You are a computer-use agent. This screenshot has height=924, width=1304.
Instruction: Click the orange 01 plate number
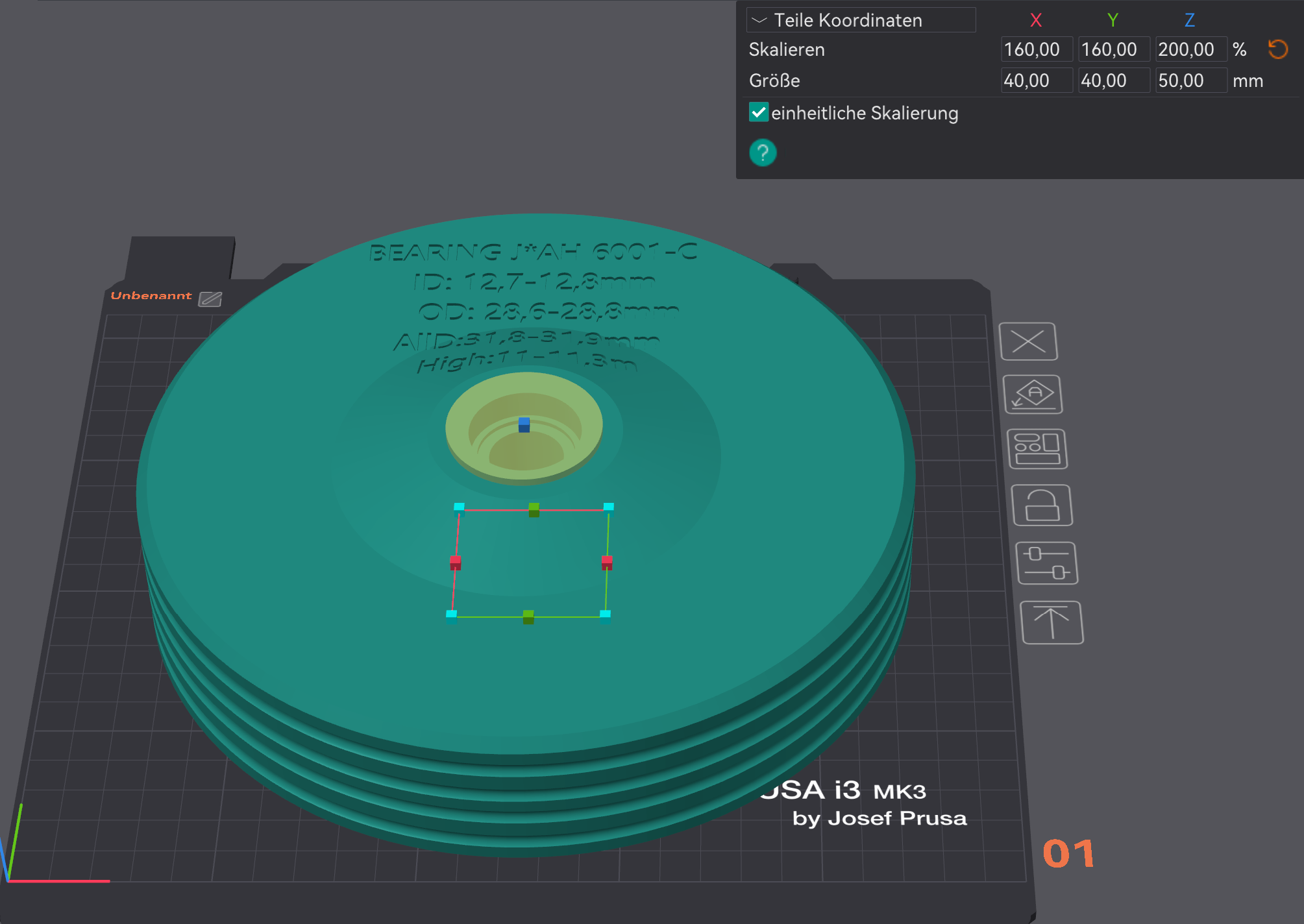[x=1068, y=853]
